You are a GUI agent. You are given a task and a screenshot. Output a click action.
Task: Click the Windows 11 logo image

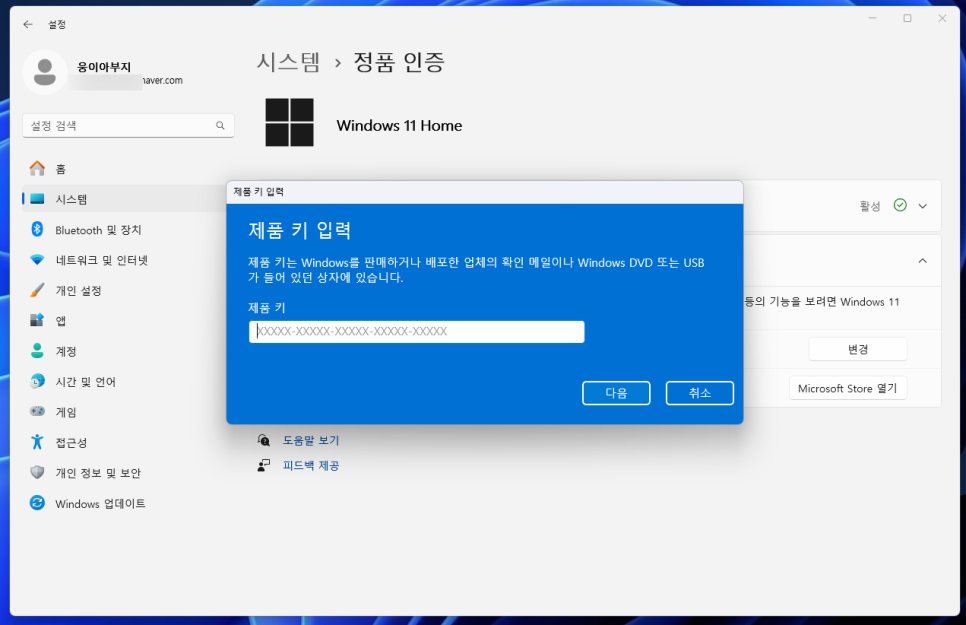tap(290, 122)
